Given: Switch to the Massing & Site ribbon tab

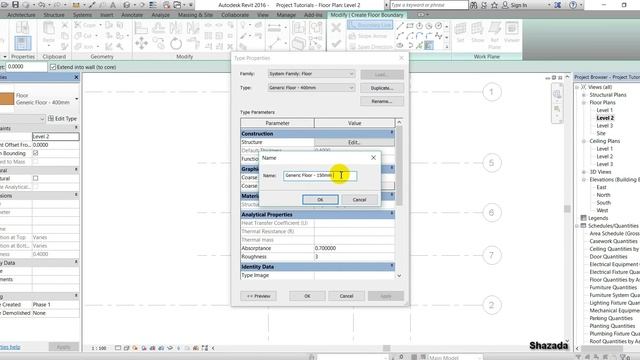Looking at the screenshot, I should coord(196,15).
